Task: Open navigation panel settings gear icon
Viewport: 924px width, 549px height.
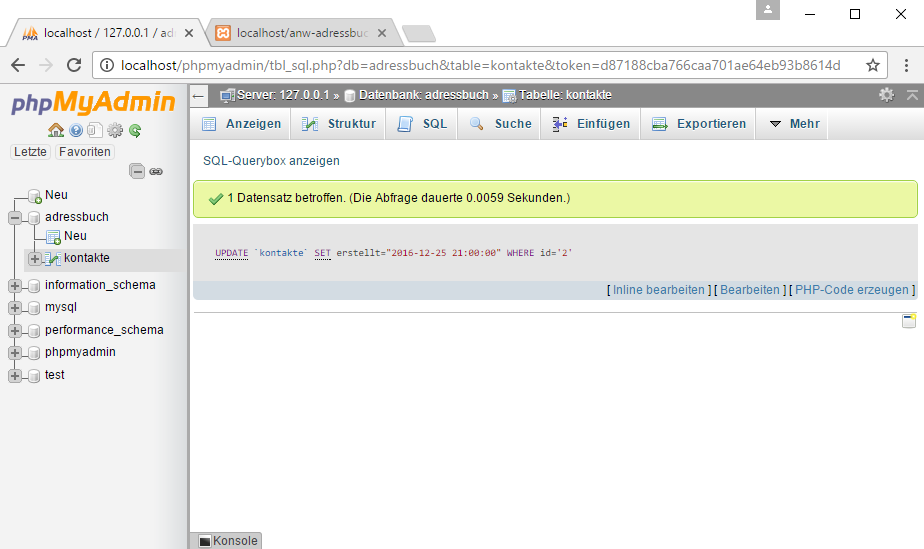Action: click(115, 130)
